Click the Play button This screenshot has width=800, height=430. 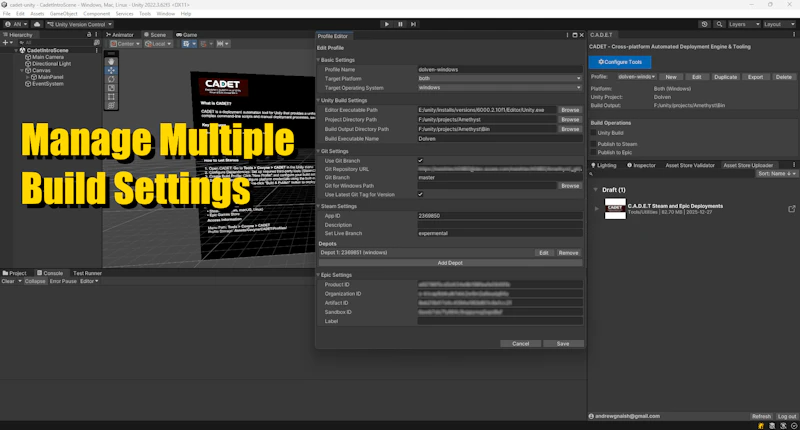pyautogui.click(x=387, y=24)
